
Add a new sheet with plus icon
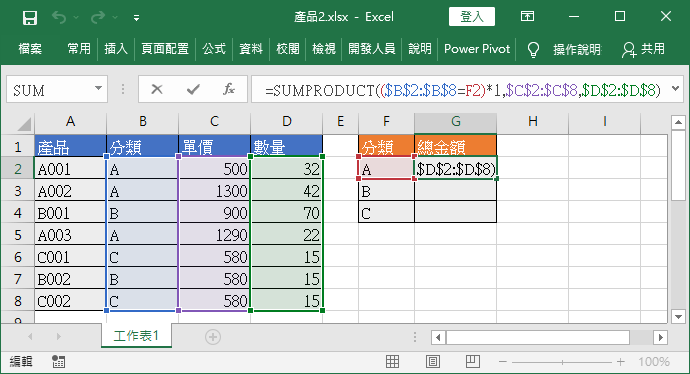pos(213,337)
